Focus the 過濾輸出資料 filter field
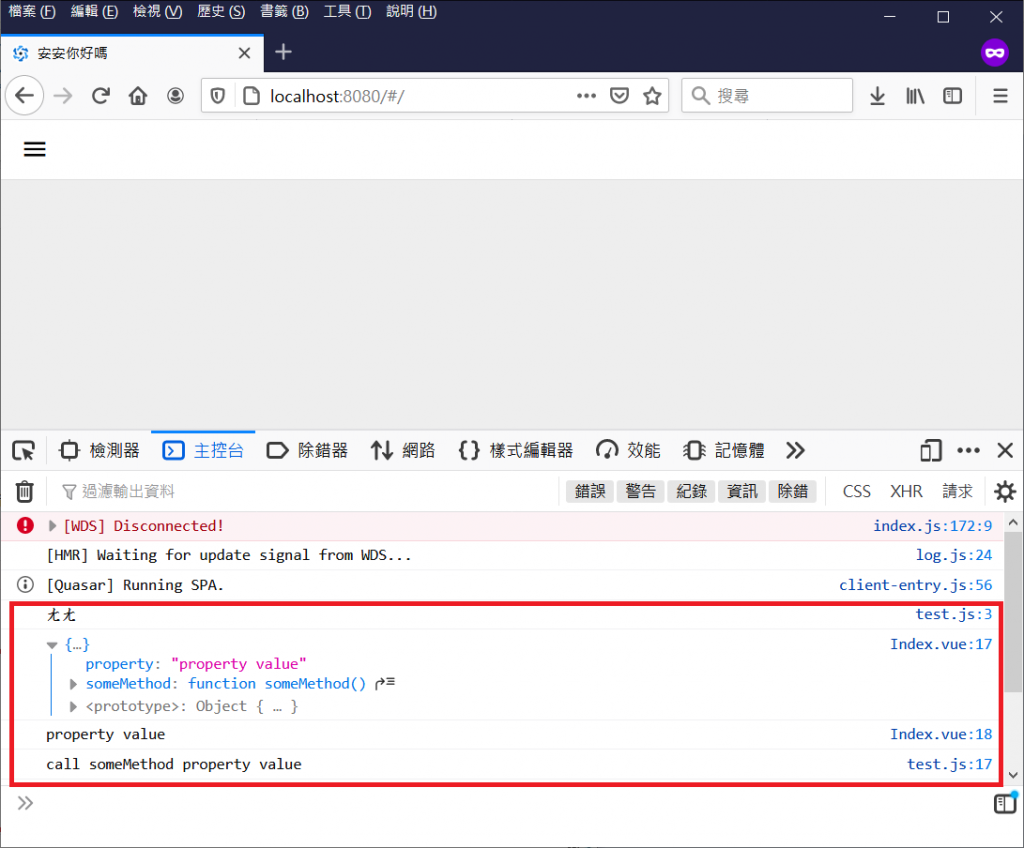 pos(307,491)
